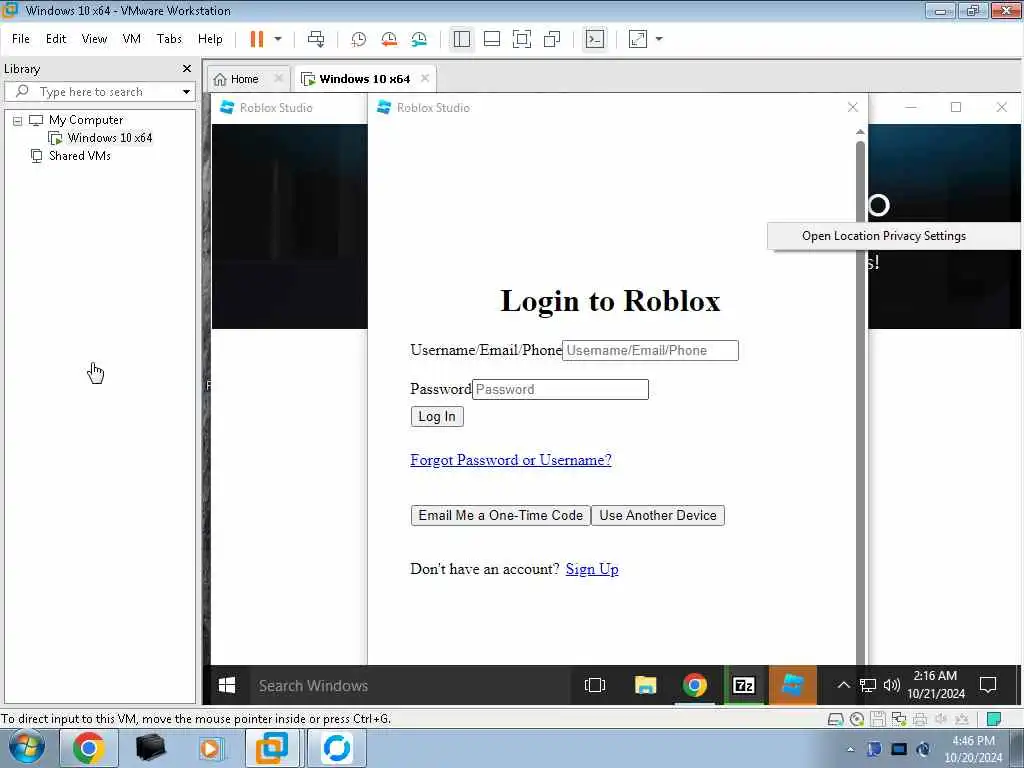Select Roblox Studio in guest taskbar
The width and height of the screenshot is (1024, 768).
(x=793, y=685)
